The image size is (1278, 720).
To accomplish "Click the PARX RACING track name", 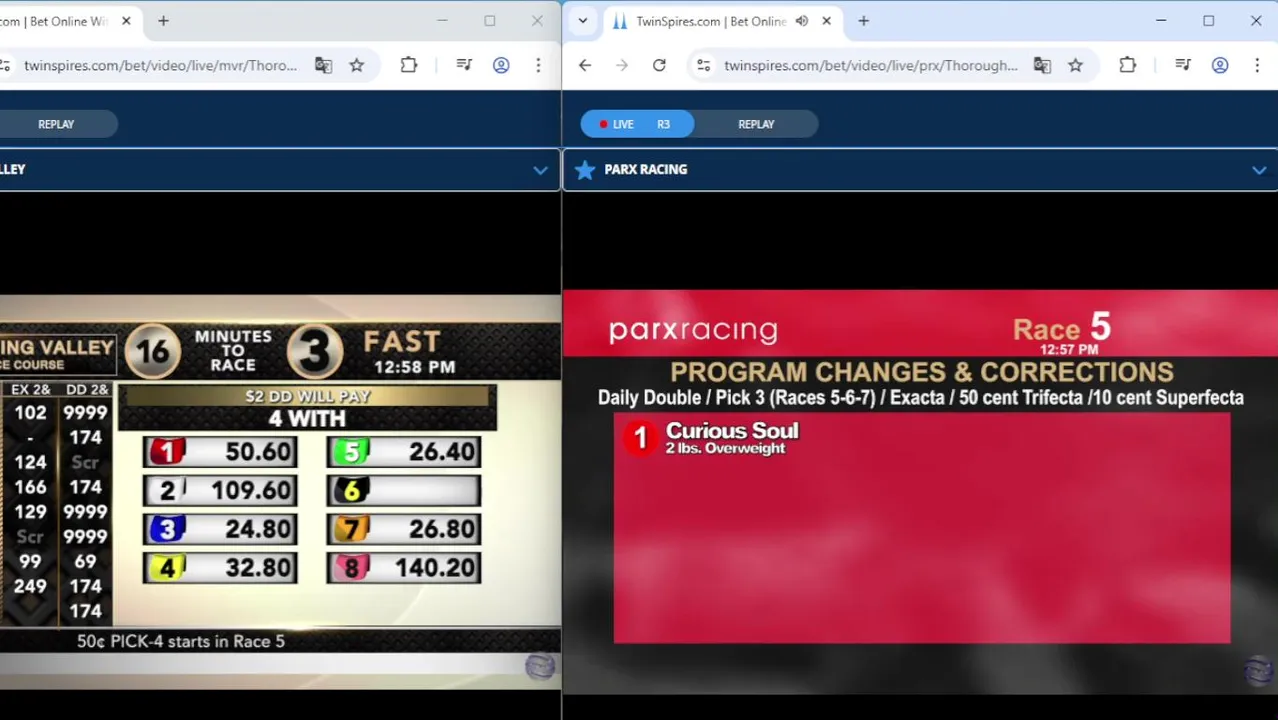I will click(x=645, y=170).
